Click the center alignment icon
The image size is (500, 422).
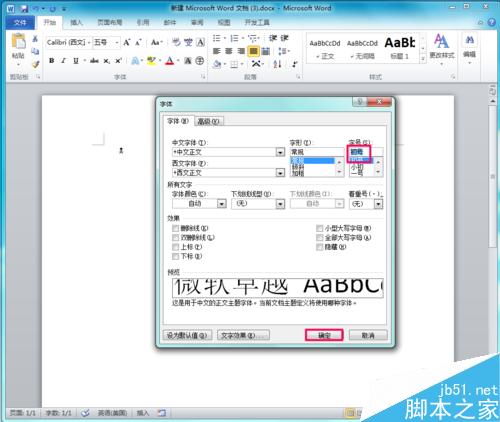(x=229, y=51)
